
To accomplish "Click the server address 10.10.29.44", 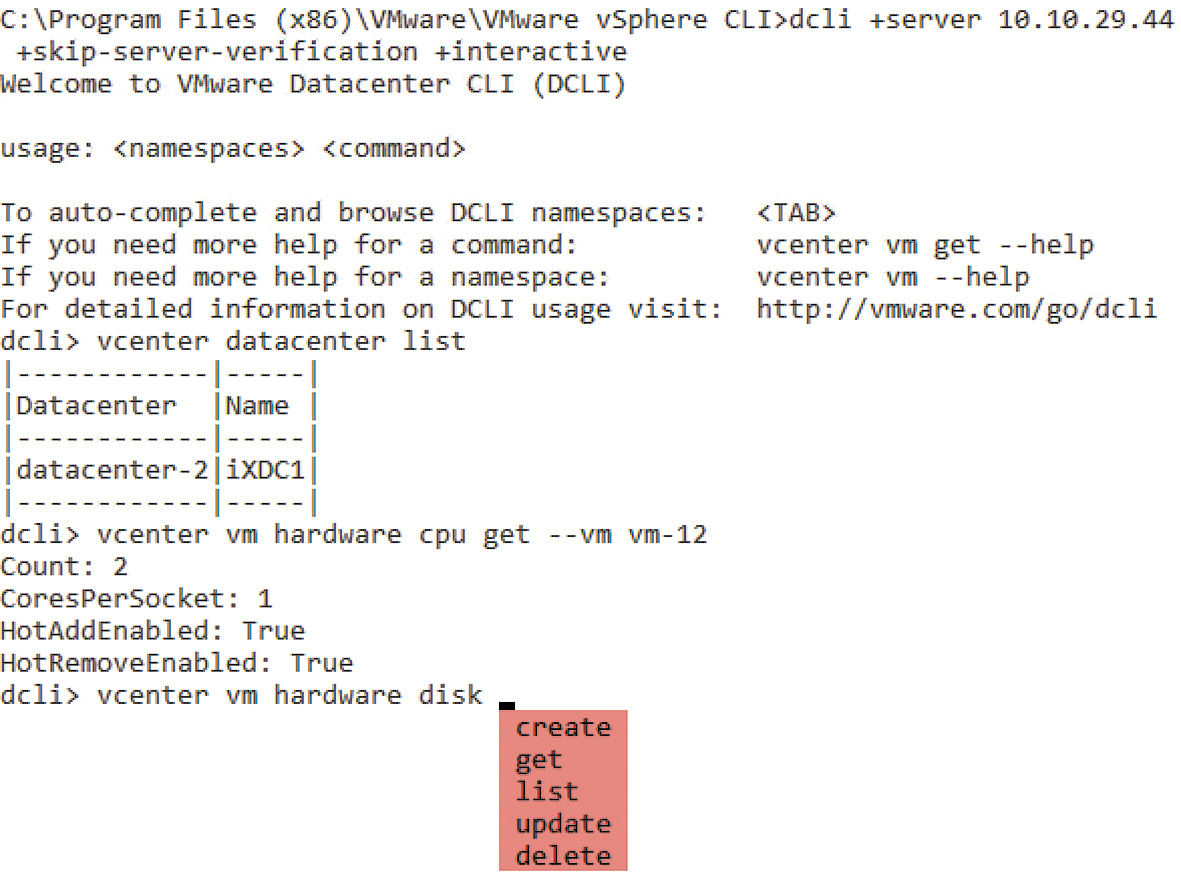I will pyautogui.click(x=1085, y=21).
